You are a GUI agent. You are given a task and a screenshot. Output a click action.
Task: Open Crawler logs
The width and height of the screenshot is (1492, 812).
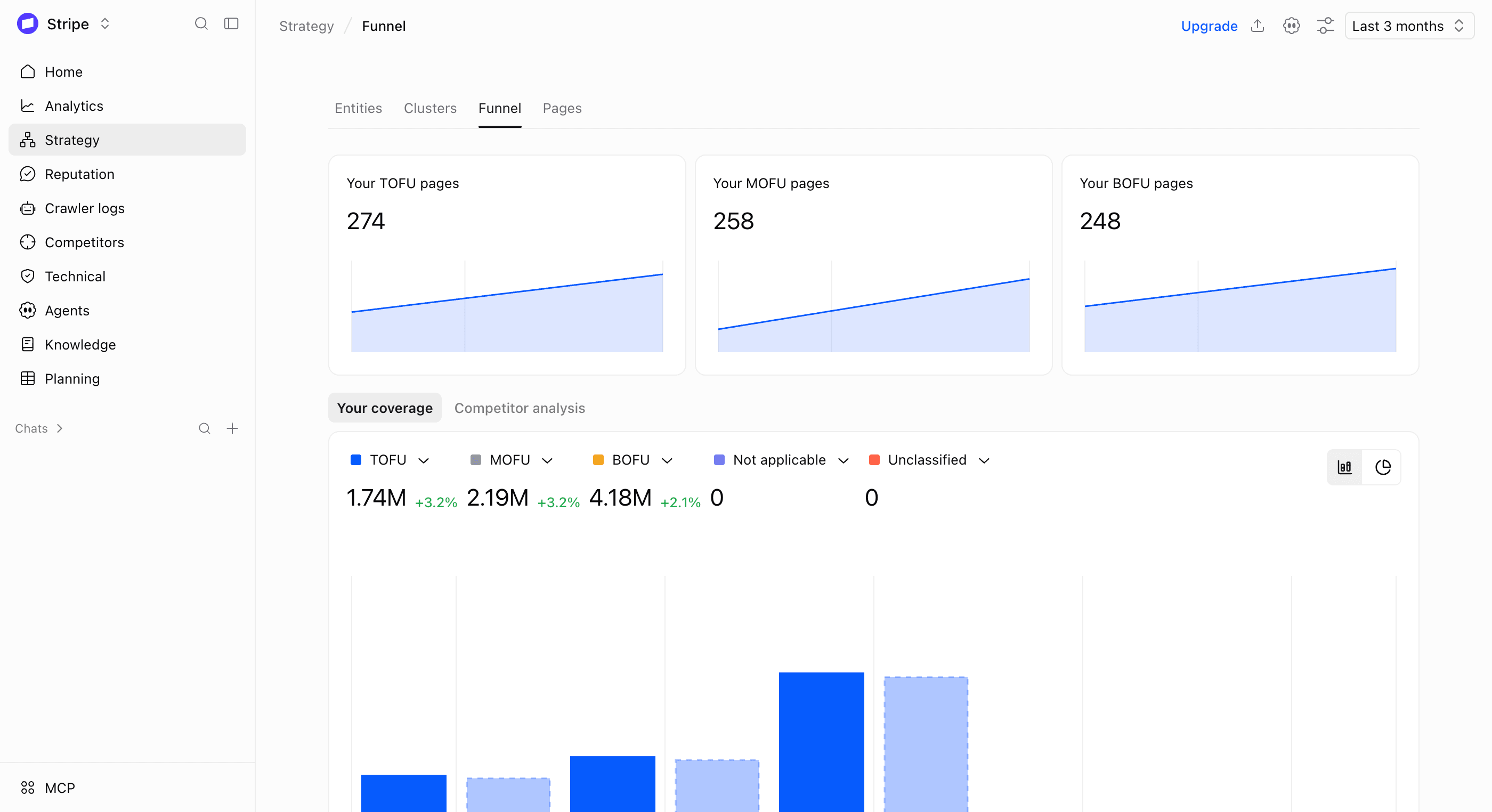pyautogui.click(x=127, y=208)
